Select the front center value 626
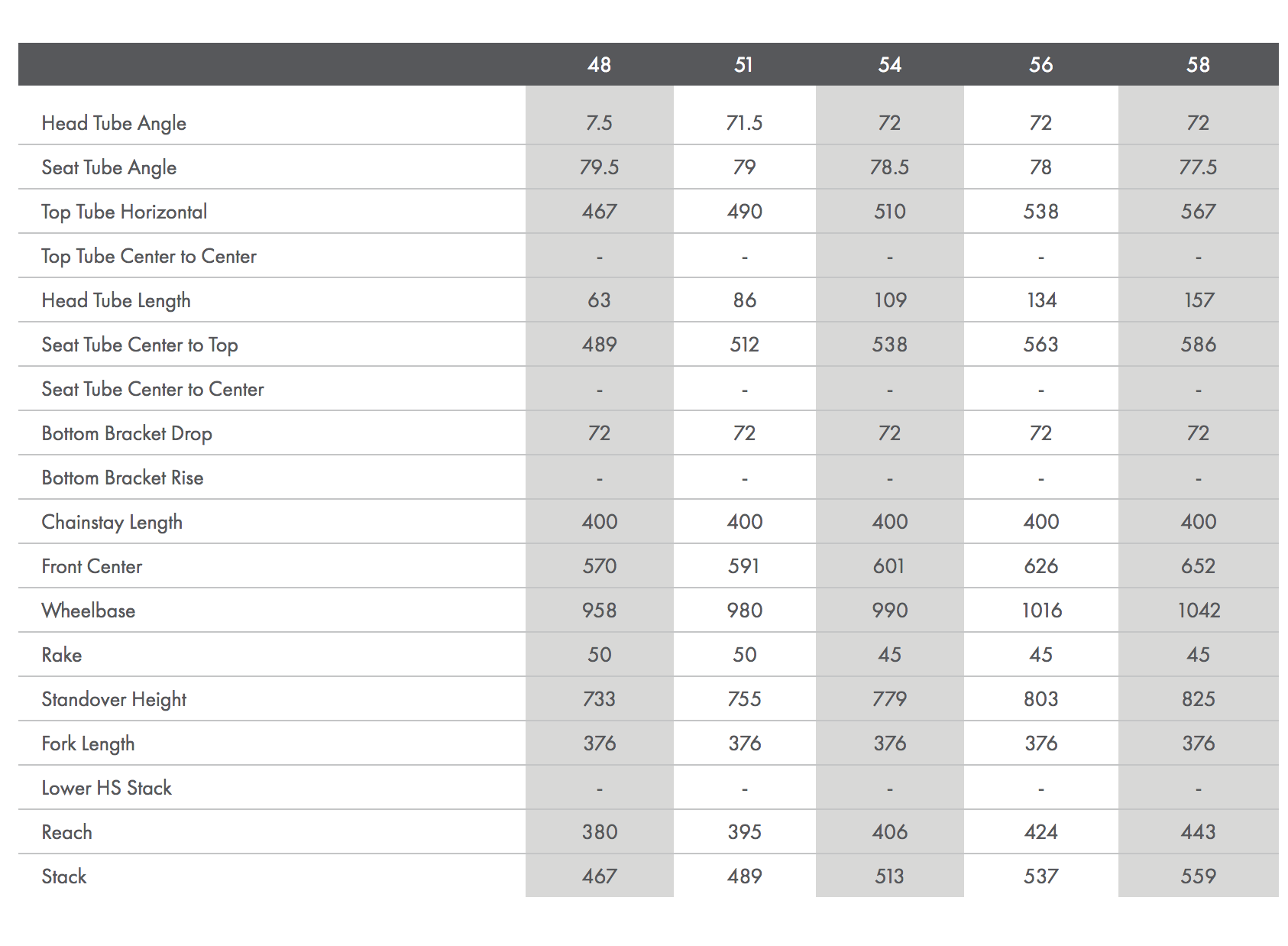The width and height of the screenshot is (1288, 946). coord(1040,566)
